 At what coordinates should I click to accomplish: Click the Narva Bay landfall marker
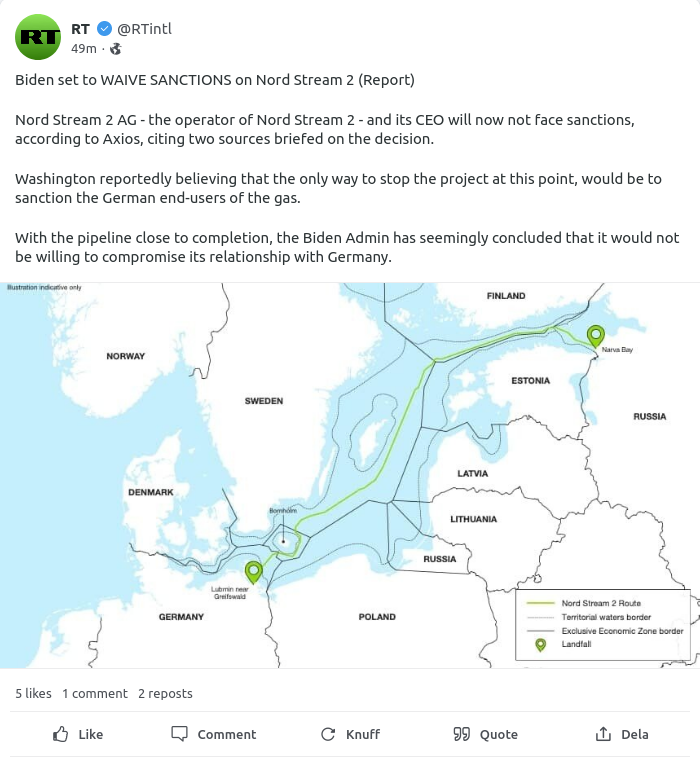tap(596, 335)
